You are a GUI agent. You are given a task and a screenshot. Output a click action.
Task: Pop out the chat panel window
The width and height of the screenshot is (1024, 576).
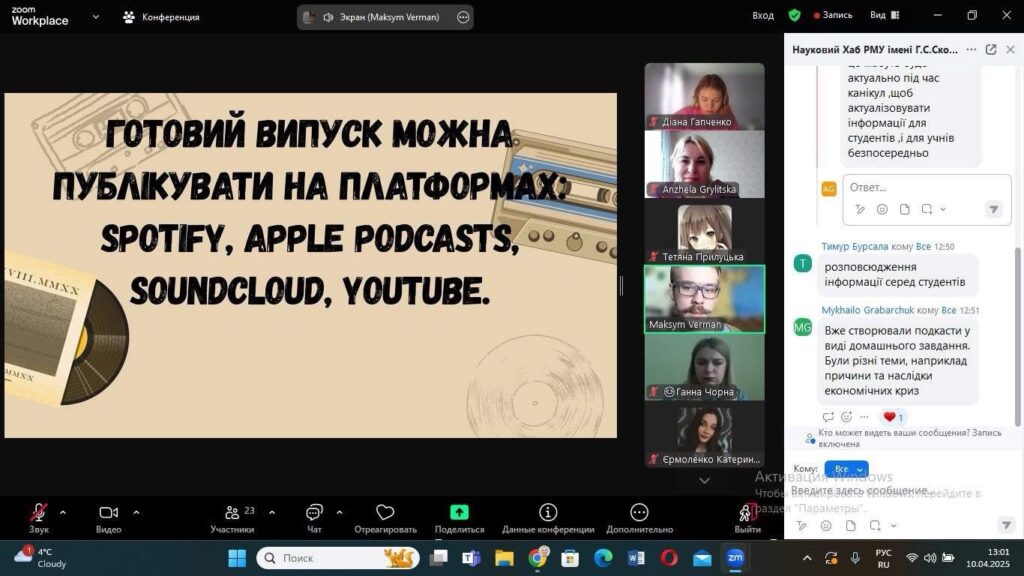[990, 49]
